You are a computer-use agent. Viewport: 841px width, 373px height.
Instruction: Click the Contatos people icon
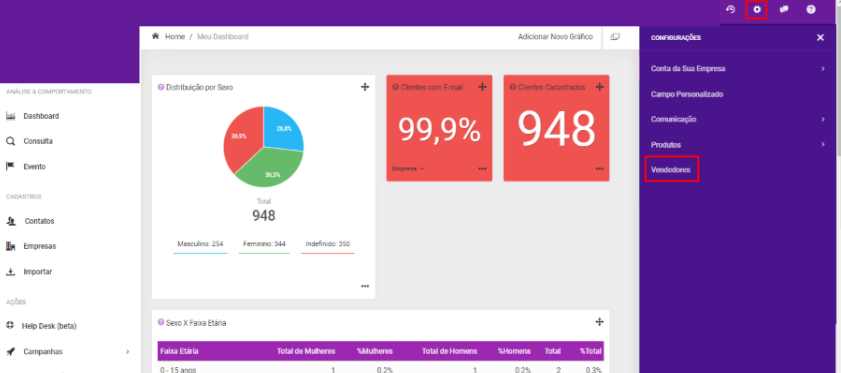tap(11, 221)
